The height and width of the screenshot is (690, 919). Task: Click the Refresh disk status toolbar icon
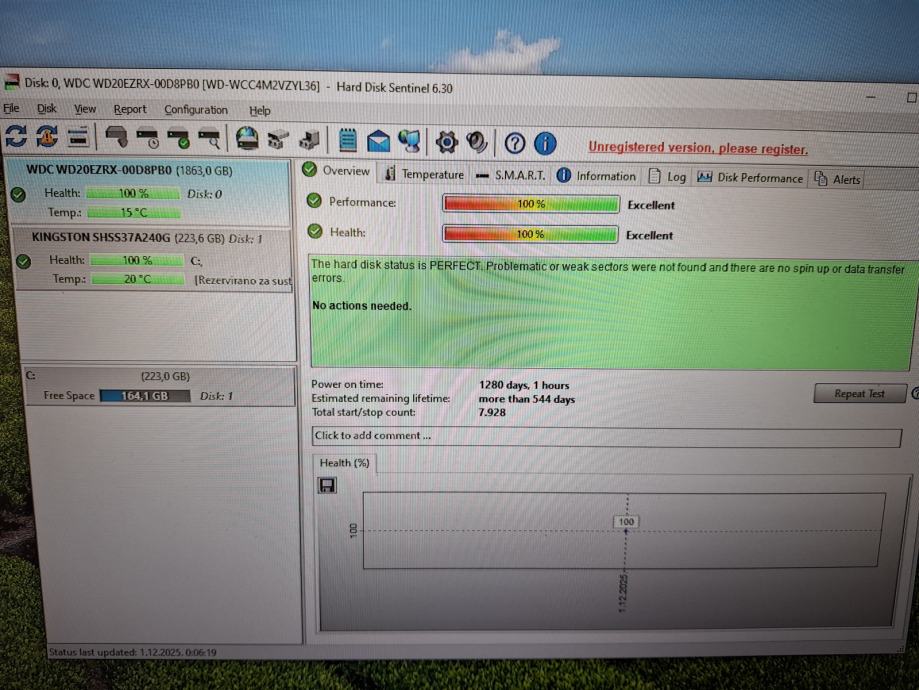click(16, 136)
